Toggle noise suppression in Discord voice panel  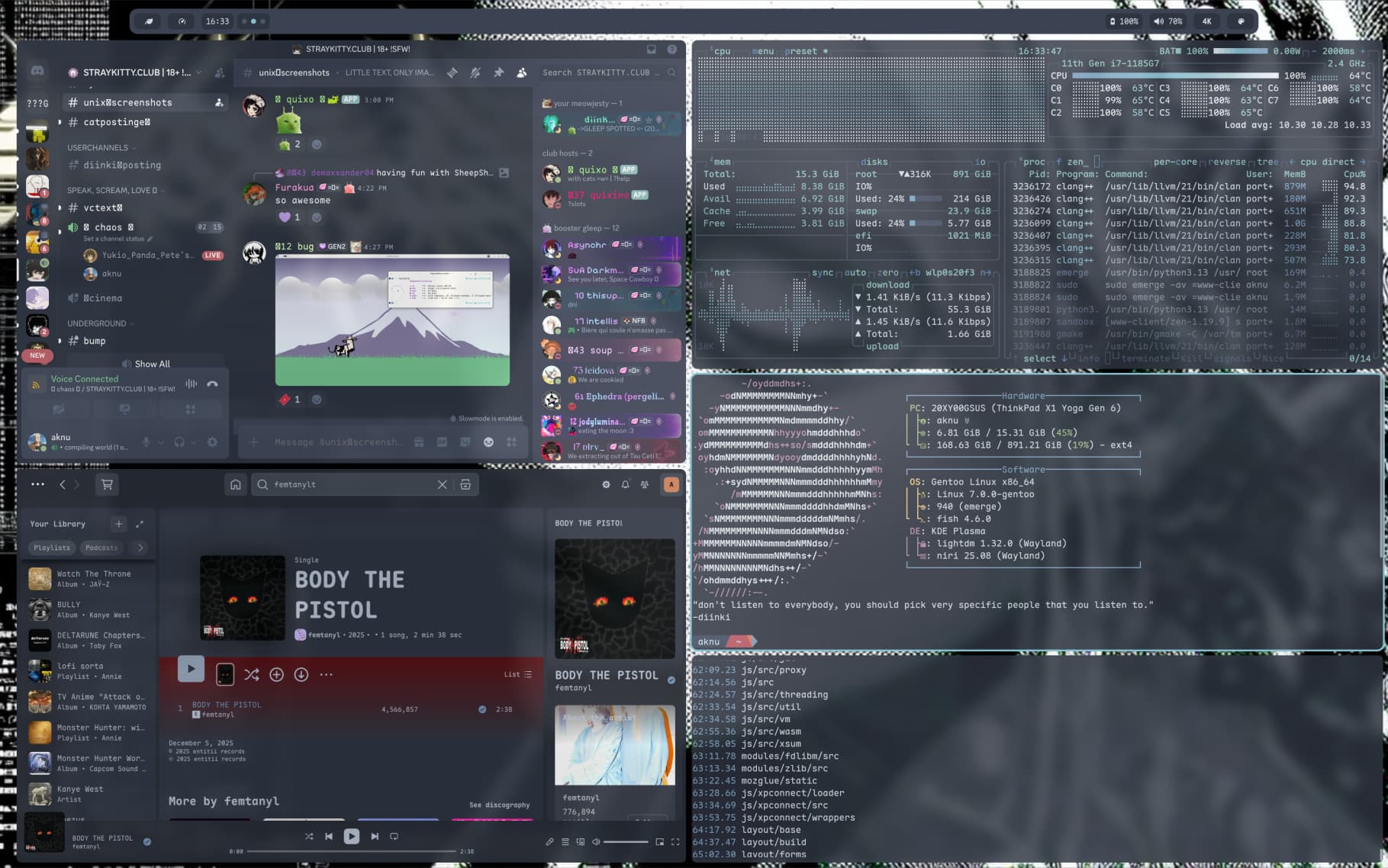[x=191, y=384]
